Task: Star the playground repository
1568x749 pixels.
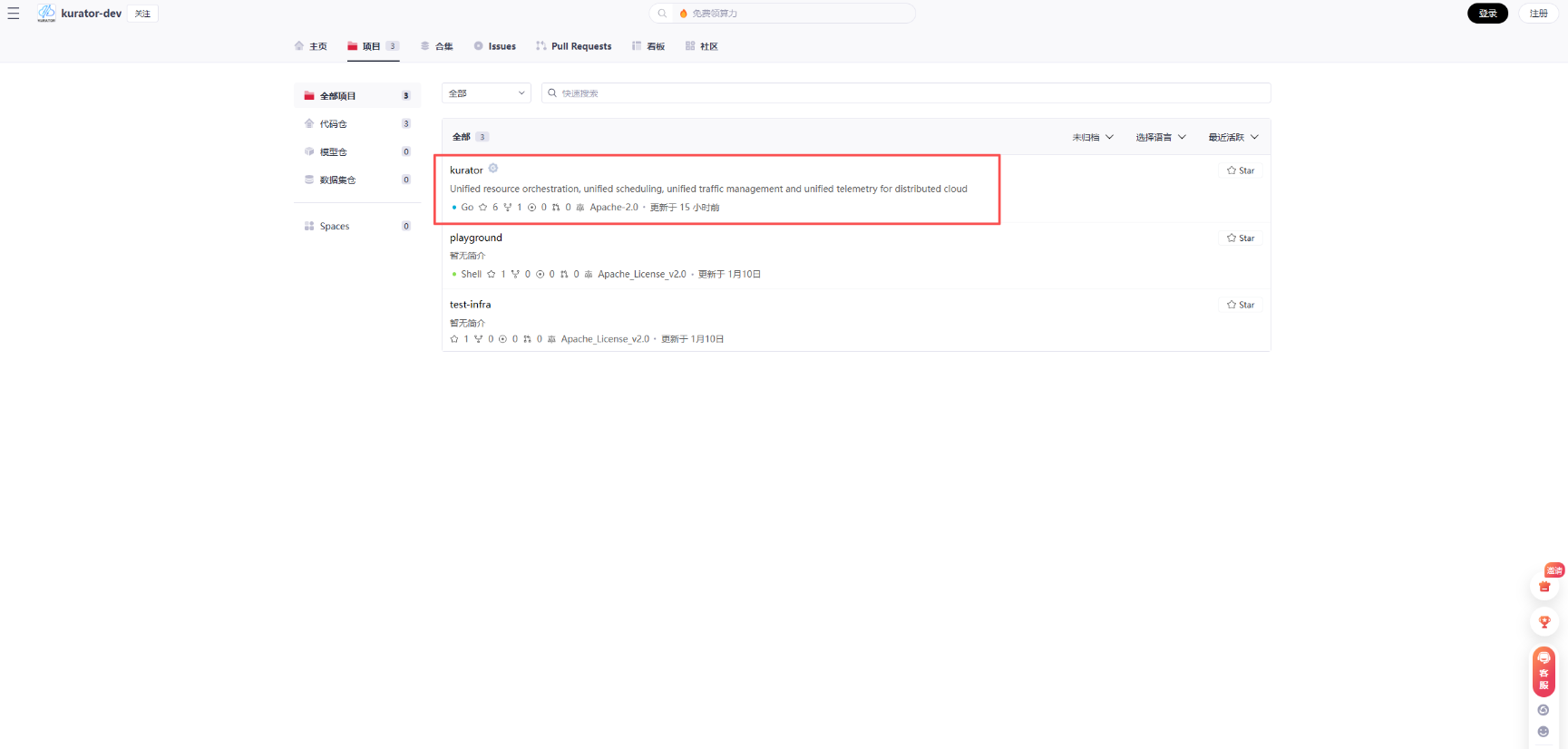Action: pos(1241,238)
